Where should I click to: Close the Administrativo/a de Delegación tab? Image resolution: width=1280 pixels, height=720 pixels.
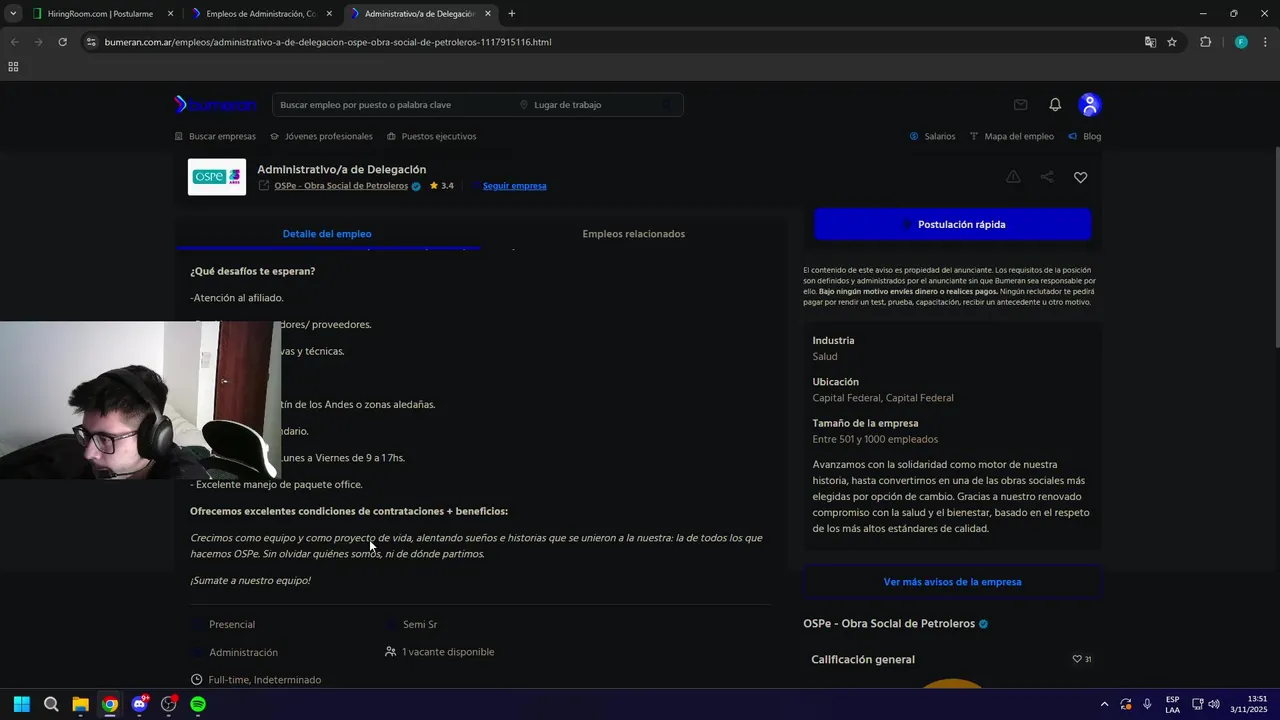(488, 14)
